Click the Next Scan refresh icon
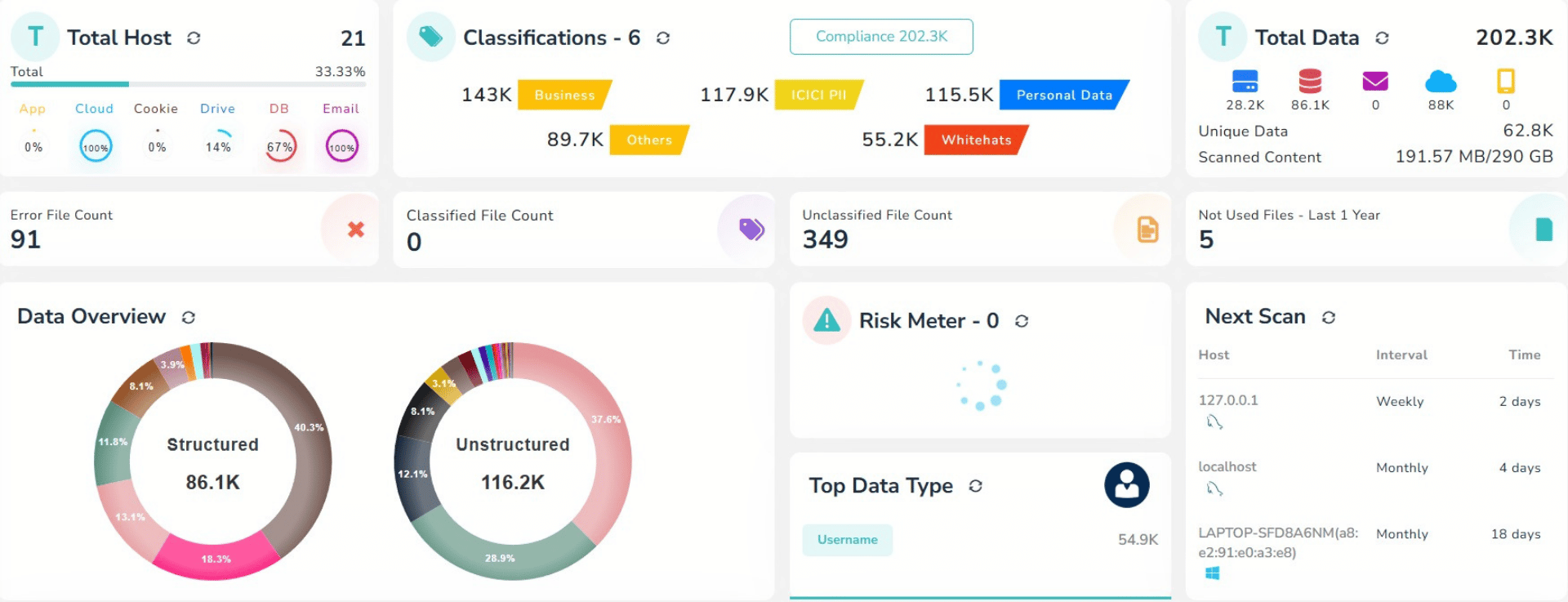 (1329, 317)
